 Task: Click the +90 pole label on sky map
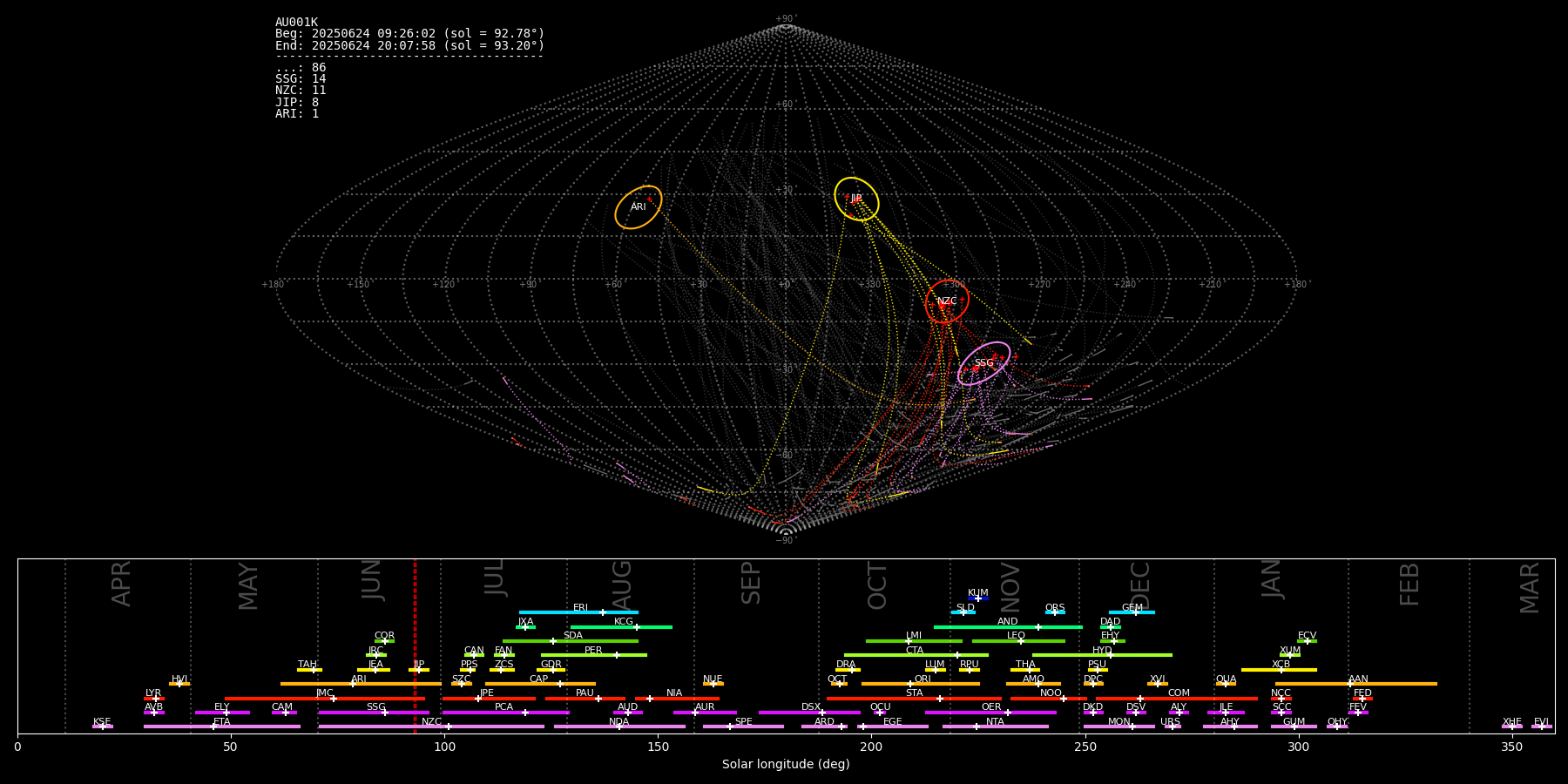(x=786, y=19)
